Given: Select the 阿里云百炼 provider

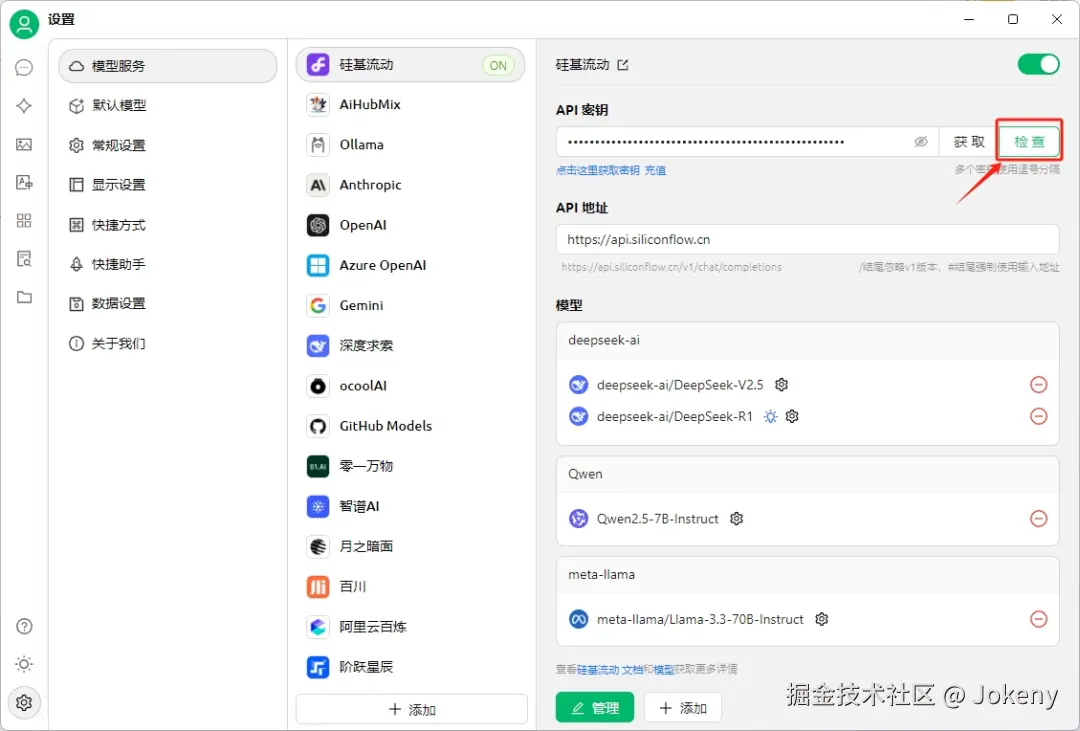Looking at the screenshot, I should 411,627.
